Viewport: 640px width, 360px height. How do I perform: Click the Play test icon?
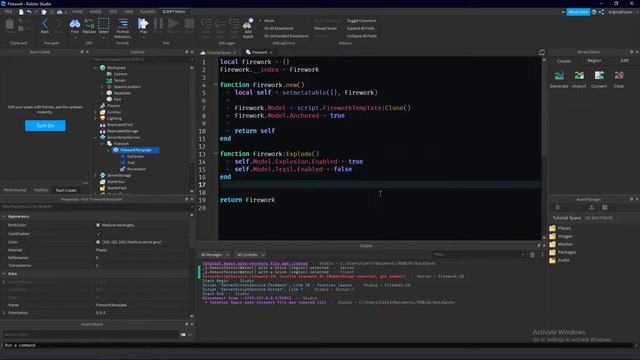(143, 24)
